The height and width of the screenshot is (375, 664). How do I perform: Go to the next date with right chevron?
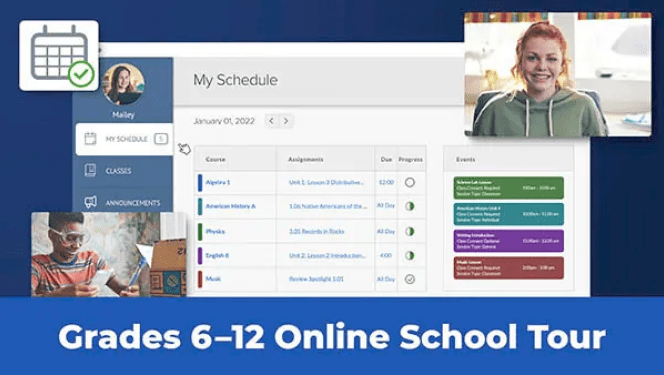click(286, 121)
